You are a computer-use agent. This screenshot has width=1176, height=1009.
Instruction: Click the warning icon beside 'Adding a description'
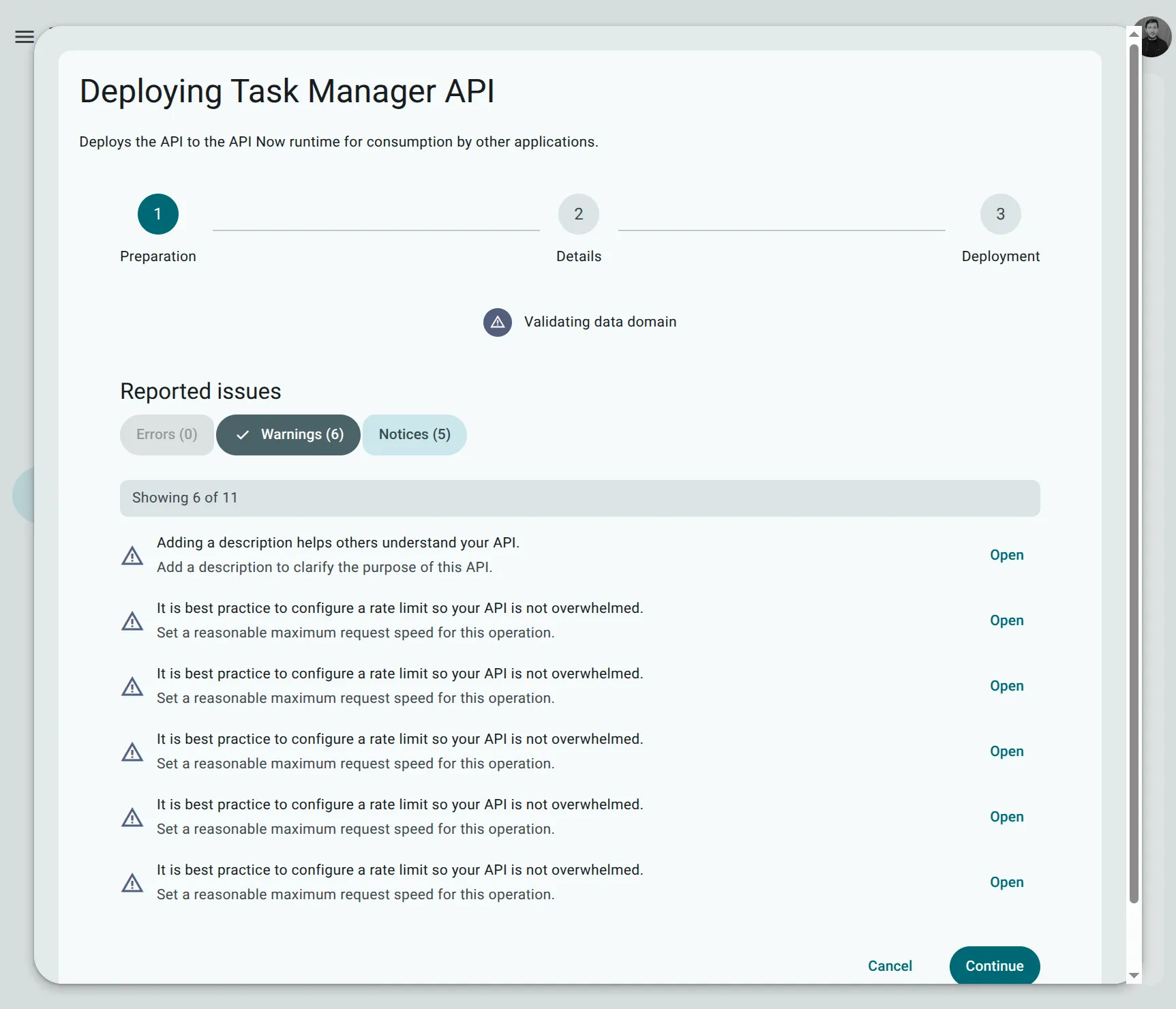(x=132, y=556)
